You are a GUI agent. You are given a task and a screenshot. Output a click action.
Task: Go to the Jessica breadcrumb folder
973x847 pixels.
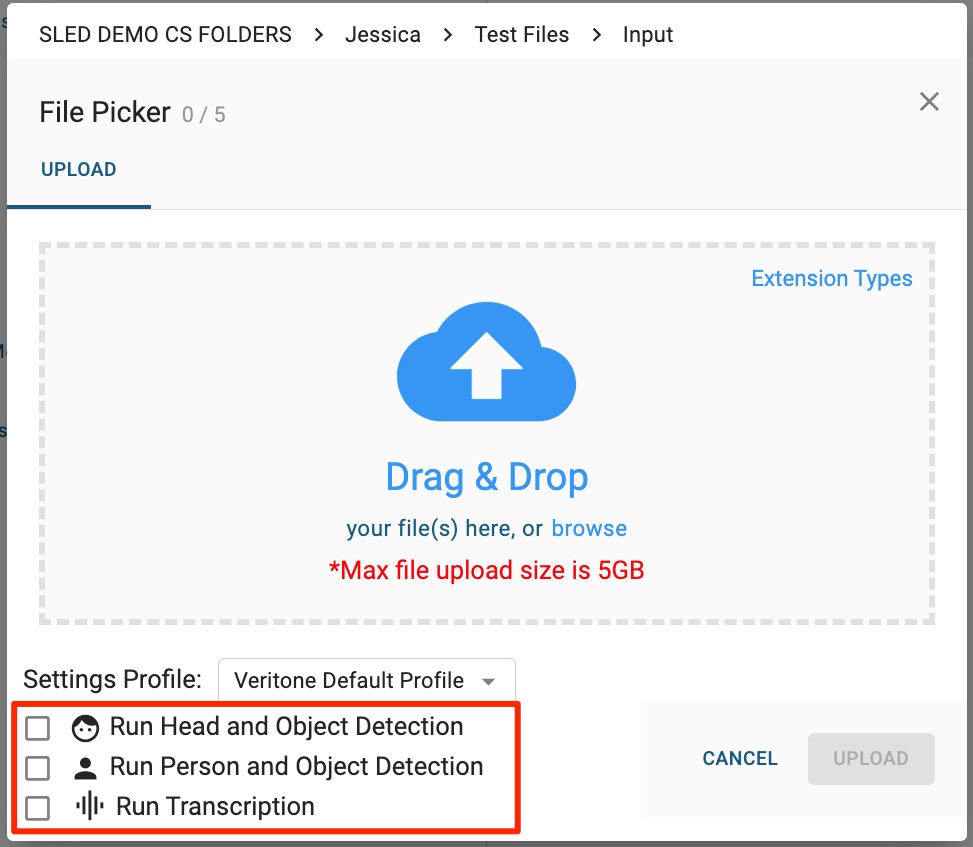pos(383,35)
